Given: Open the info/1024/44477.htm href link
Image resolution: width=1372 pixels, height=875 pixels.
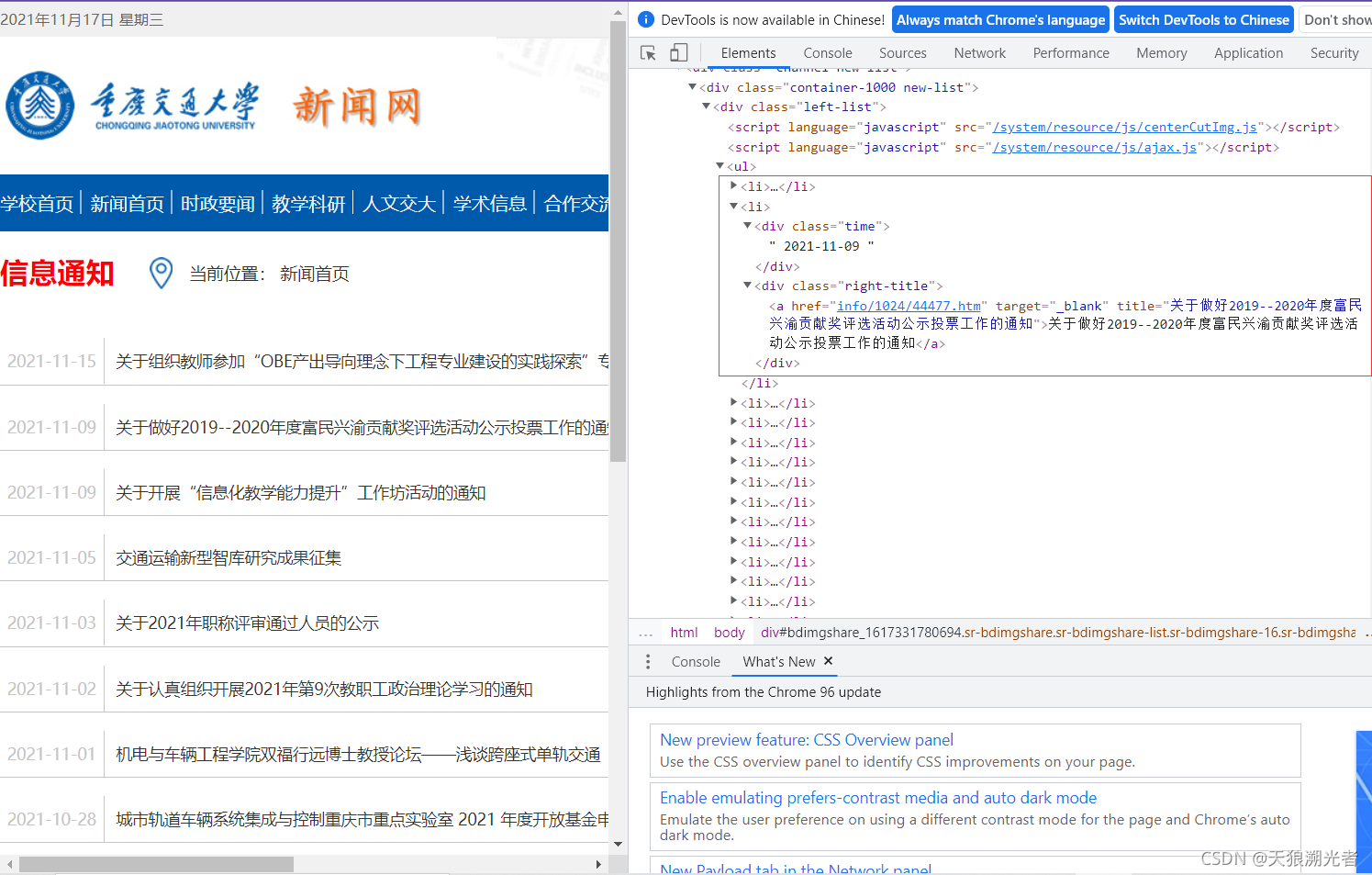Looking at the screenshot, I should (x=909, y=306).
